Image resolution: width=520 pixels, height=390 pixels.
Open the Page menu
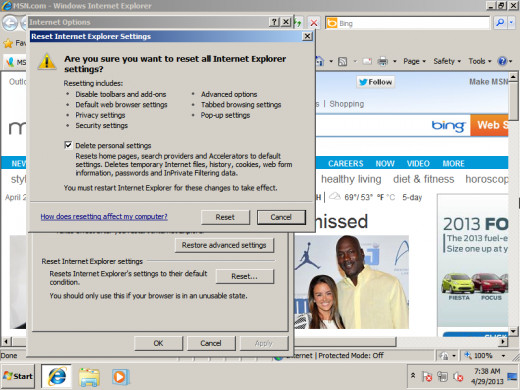pos(414,61)
